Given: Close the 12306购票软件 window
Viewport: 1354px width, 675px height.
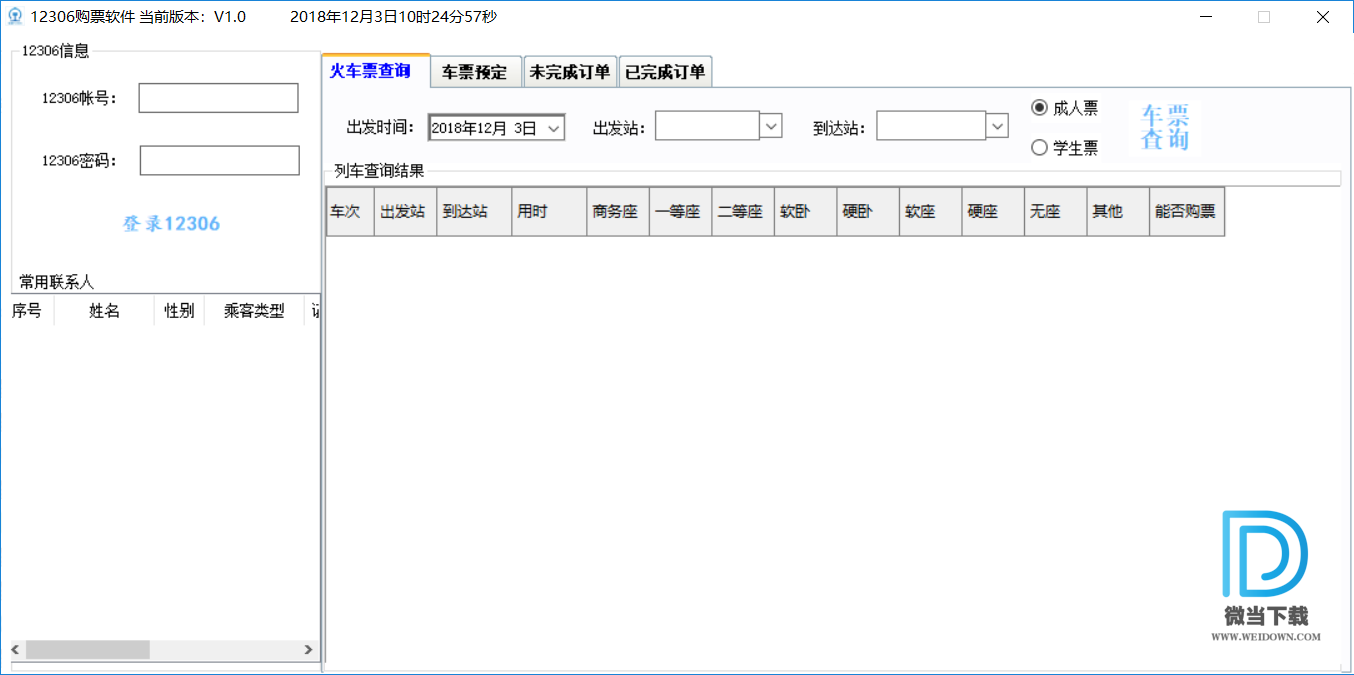Looking at the screenshot, I should (x=1322, y=17).
